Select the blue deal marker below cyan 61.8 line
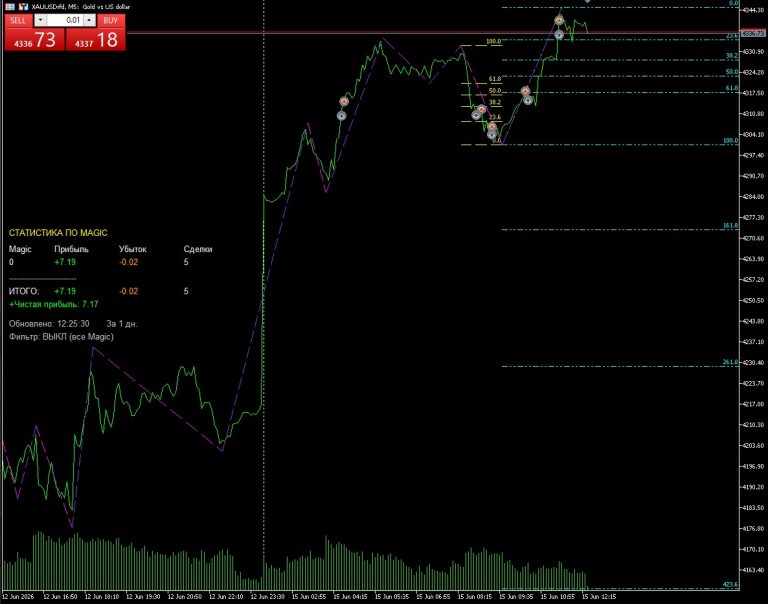 (x=528, y=100)
